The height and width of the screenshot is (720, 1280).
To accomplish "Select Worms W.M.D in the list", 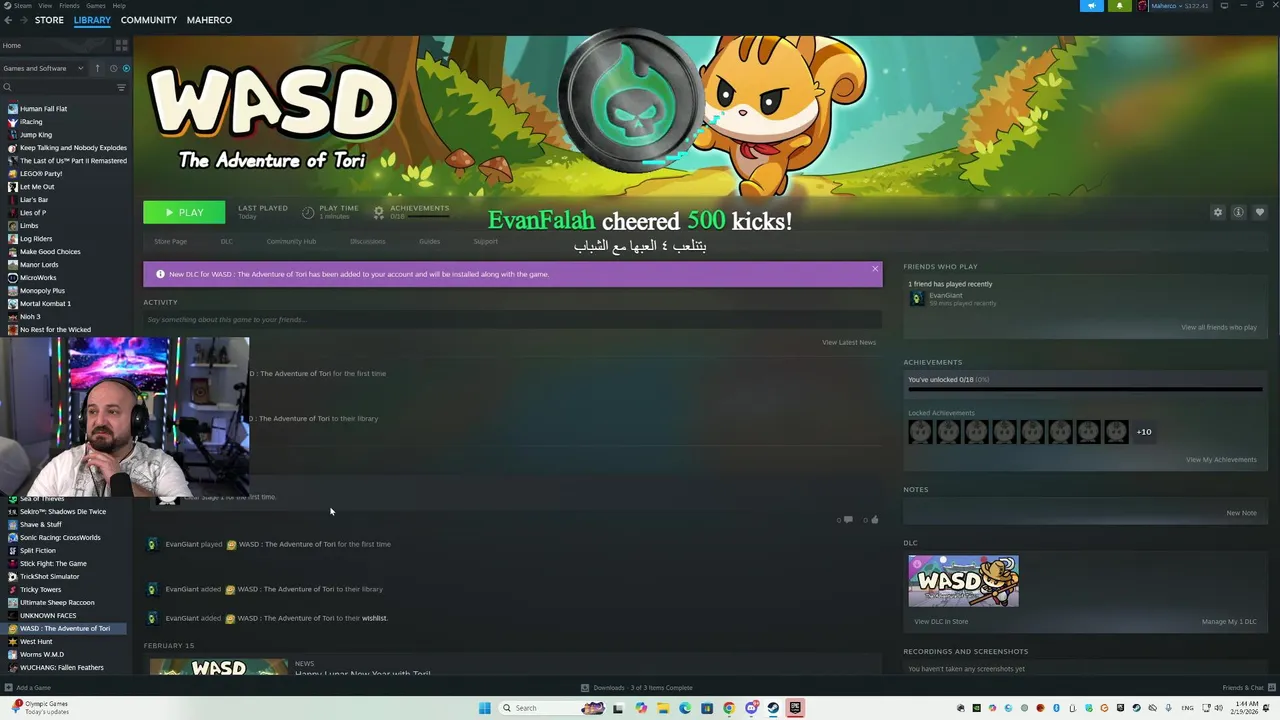I will tap(41, 655).
